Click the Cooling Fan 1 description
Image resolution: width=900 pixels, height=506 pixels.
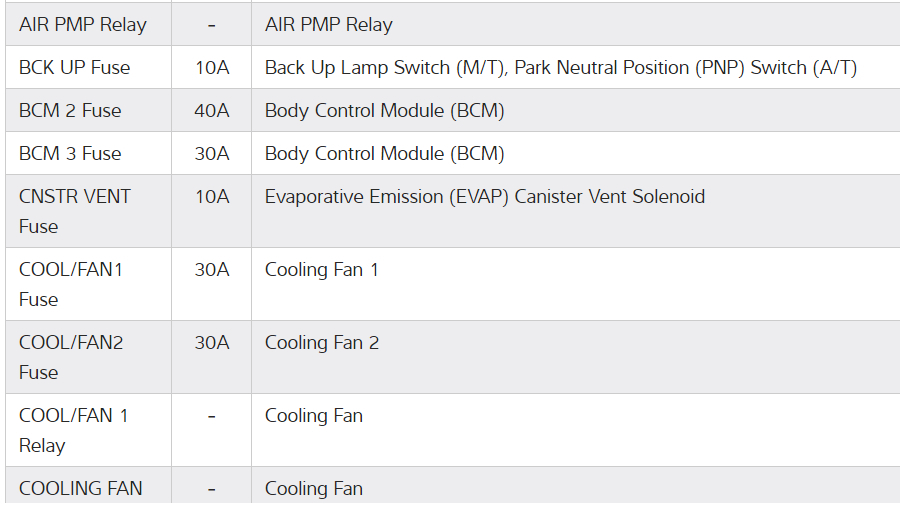pos(321,270)
